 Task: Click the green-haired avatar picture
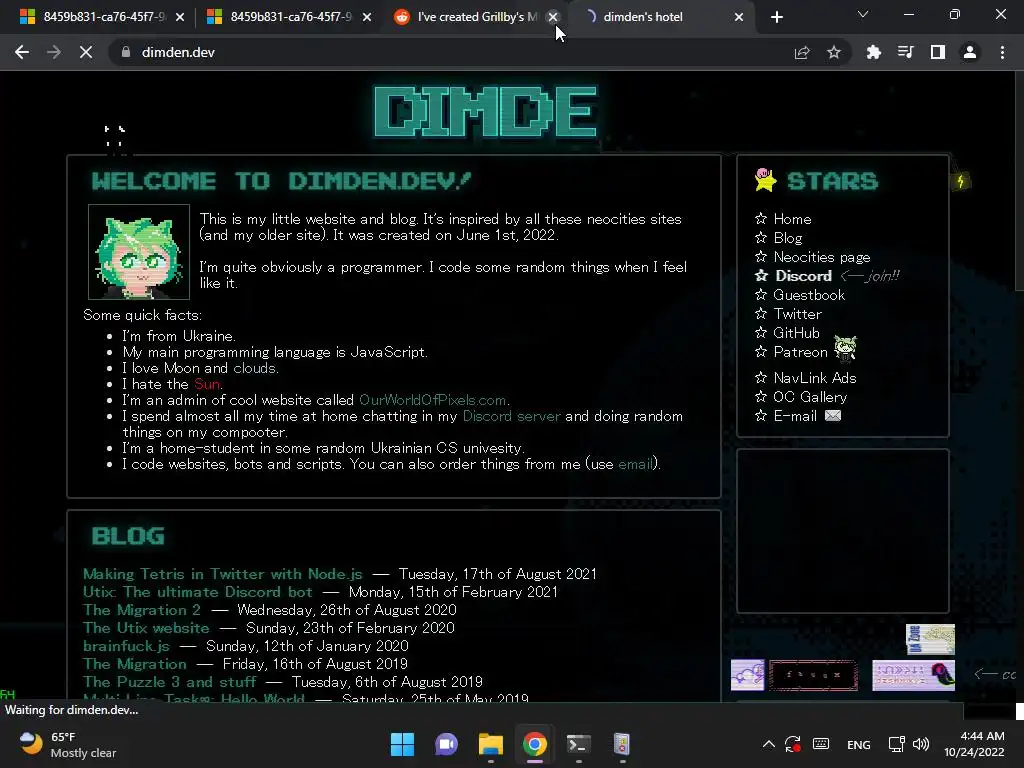[139, 251]
